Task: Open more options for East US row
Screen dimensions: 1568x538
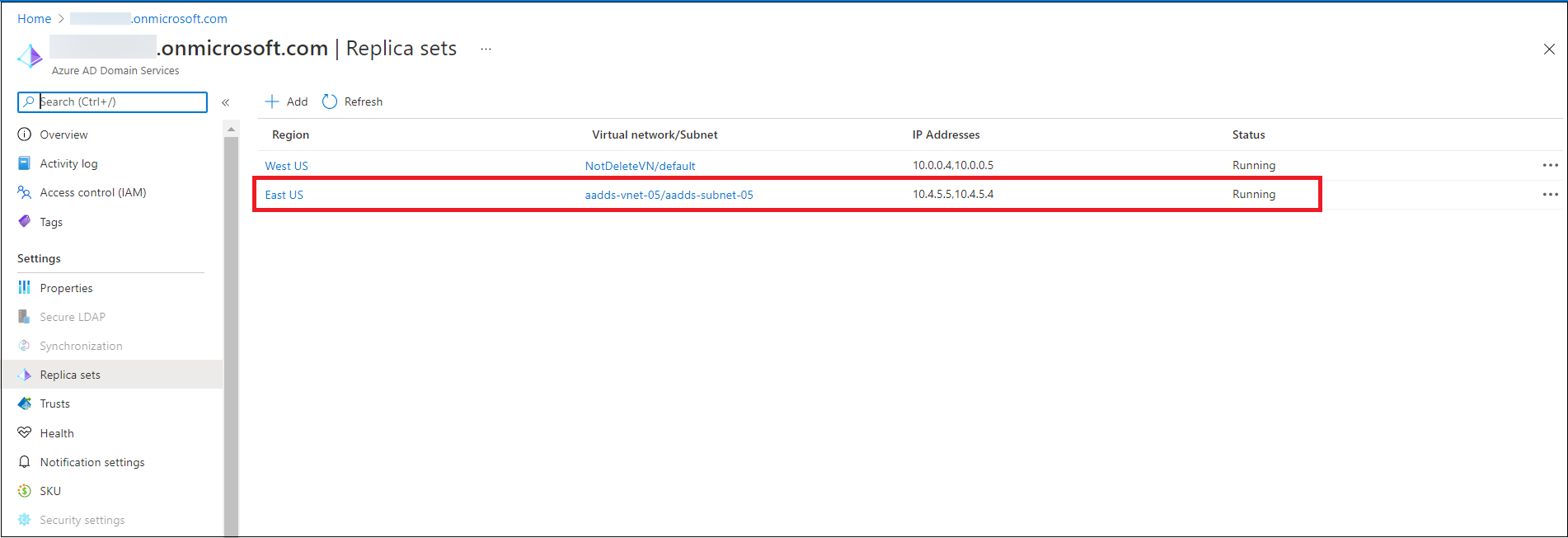Action: pyautogui.click(x=1550, y=195)
